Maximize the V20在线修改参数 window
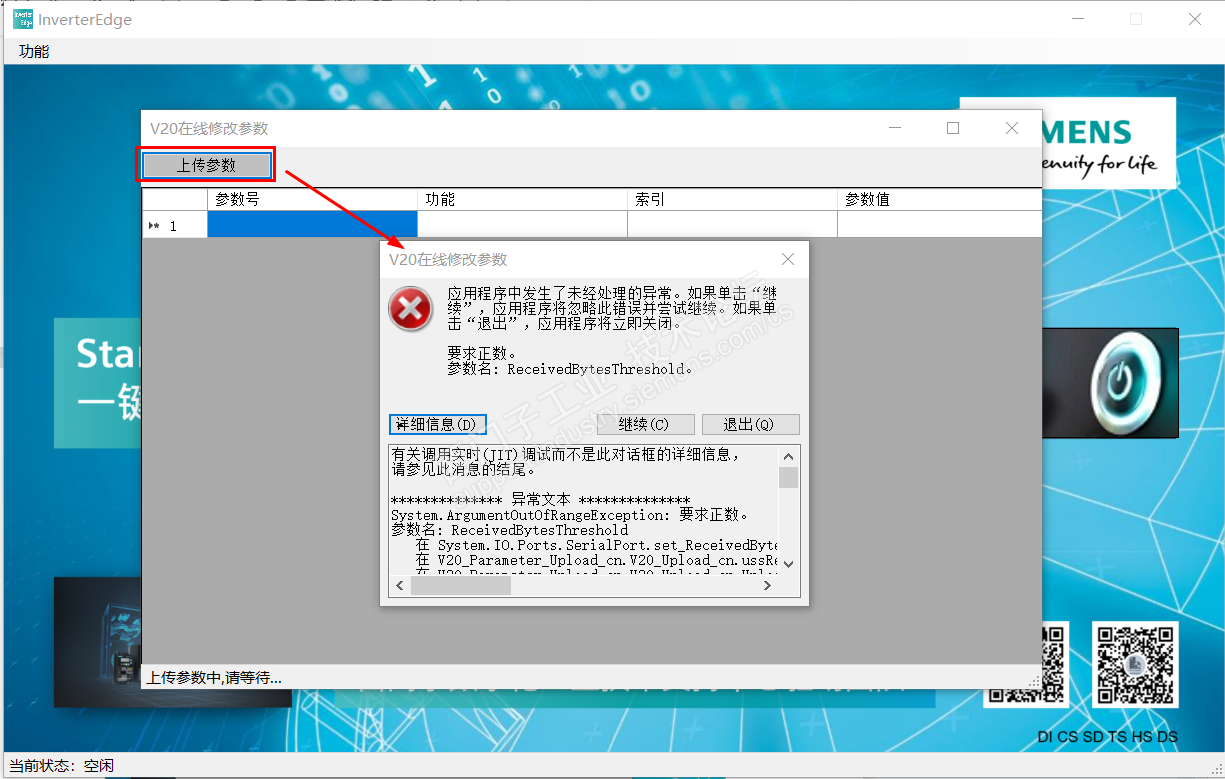 [x=953, y=128]
